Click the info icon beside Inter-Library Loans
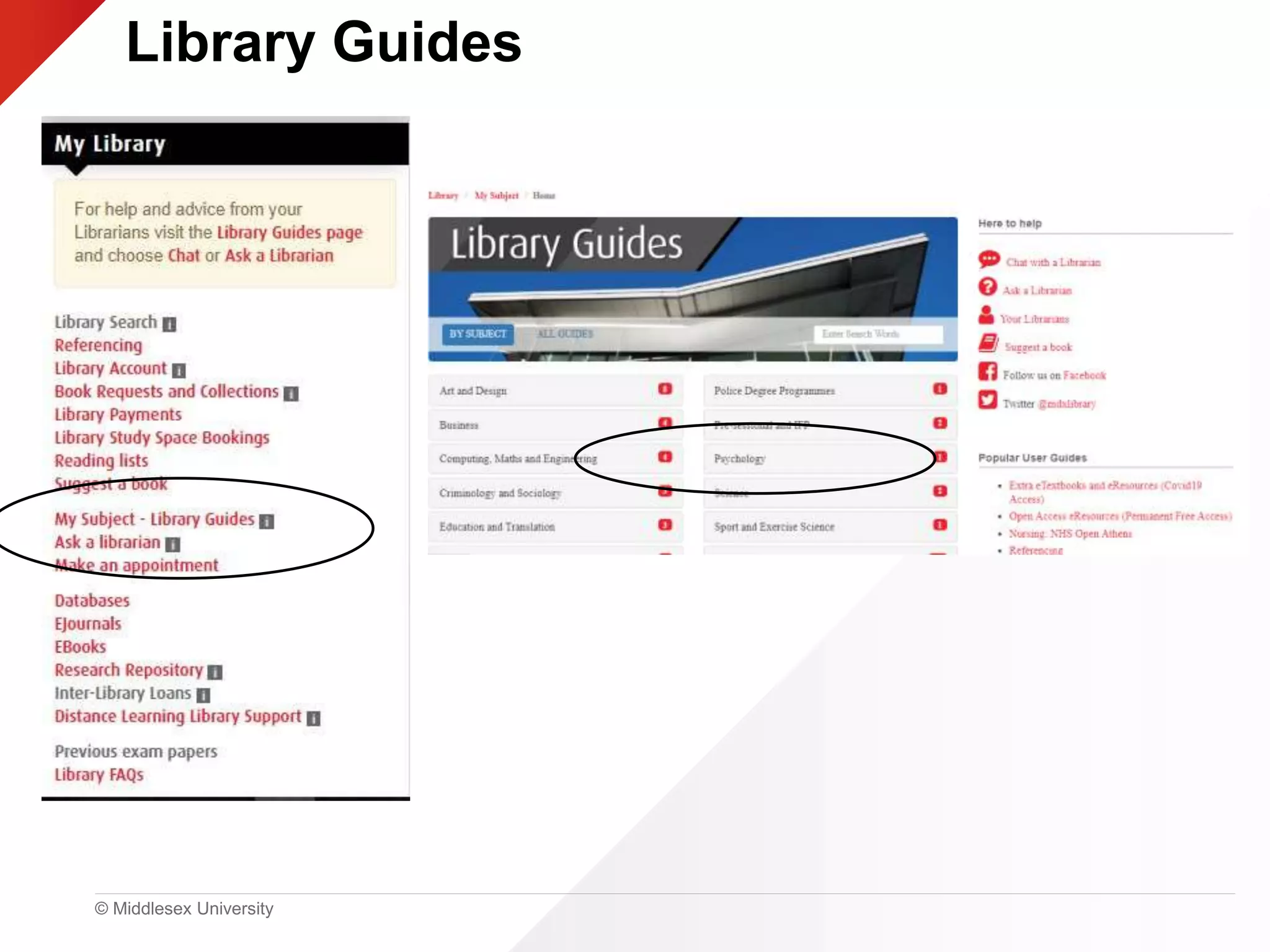 (203, 695)
